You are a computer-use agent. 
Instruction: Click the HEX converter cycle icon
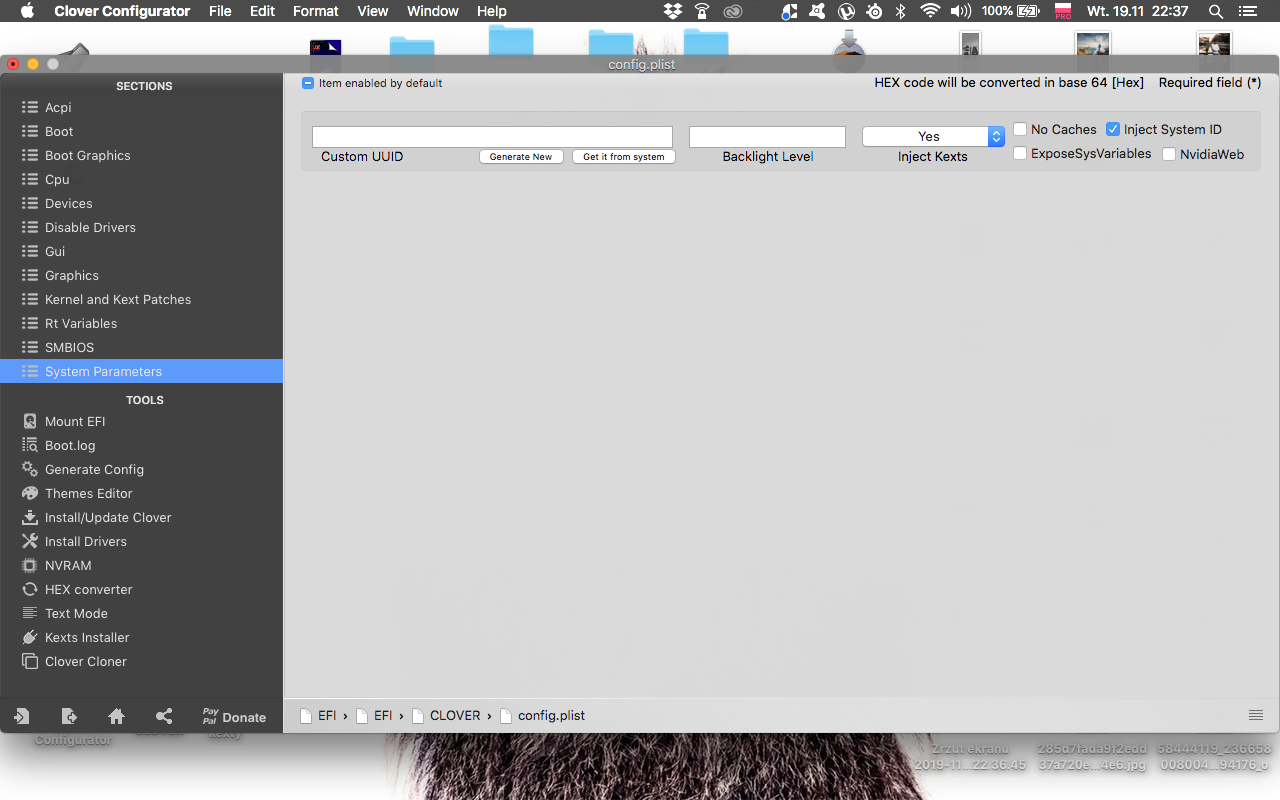[30, 589]
